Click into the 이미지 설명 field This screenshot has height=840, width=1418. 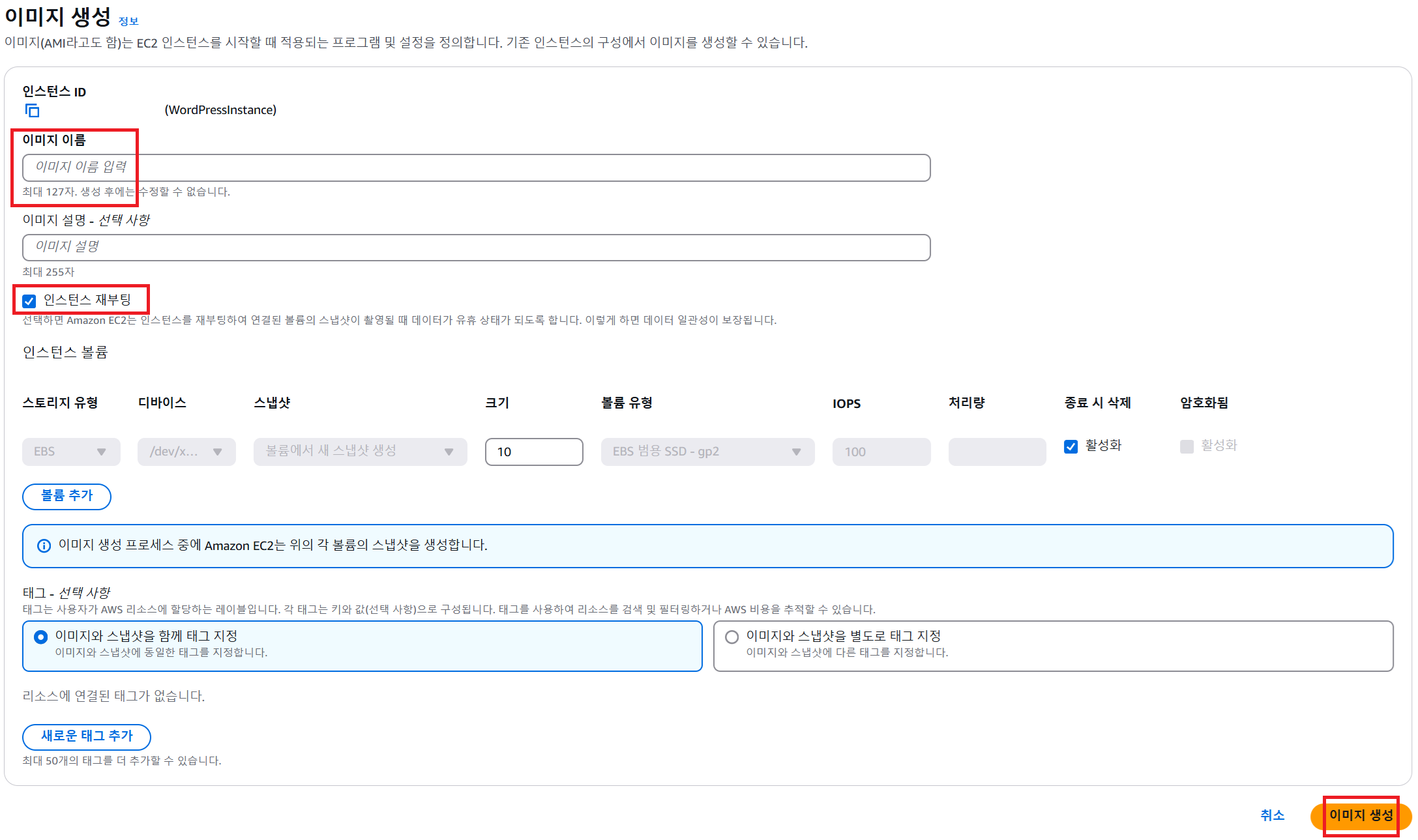[x=476, y=248]
